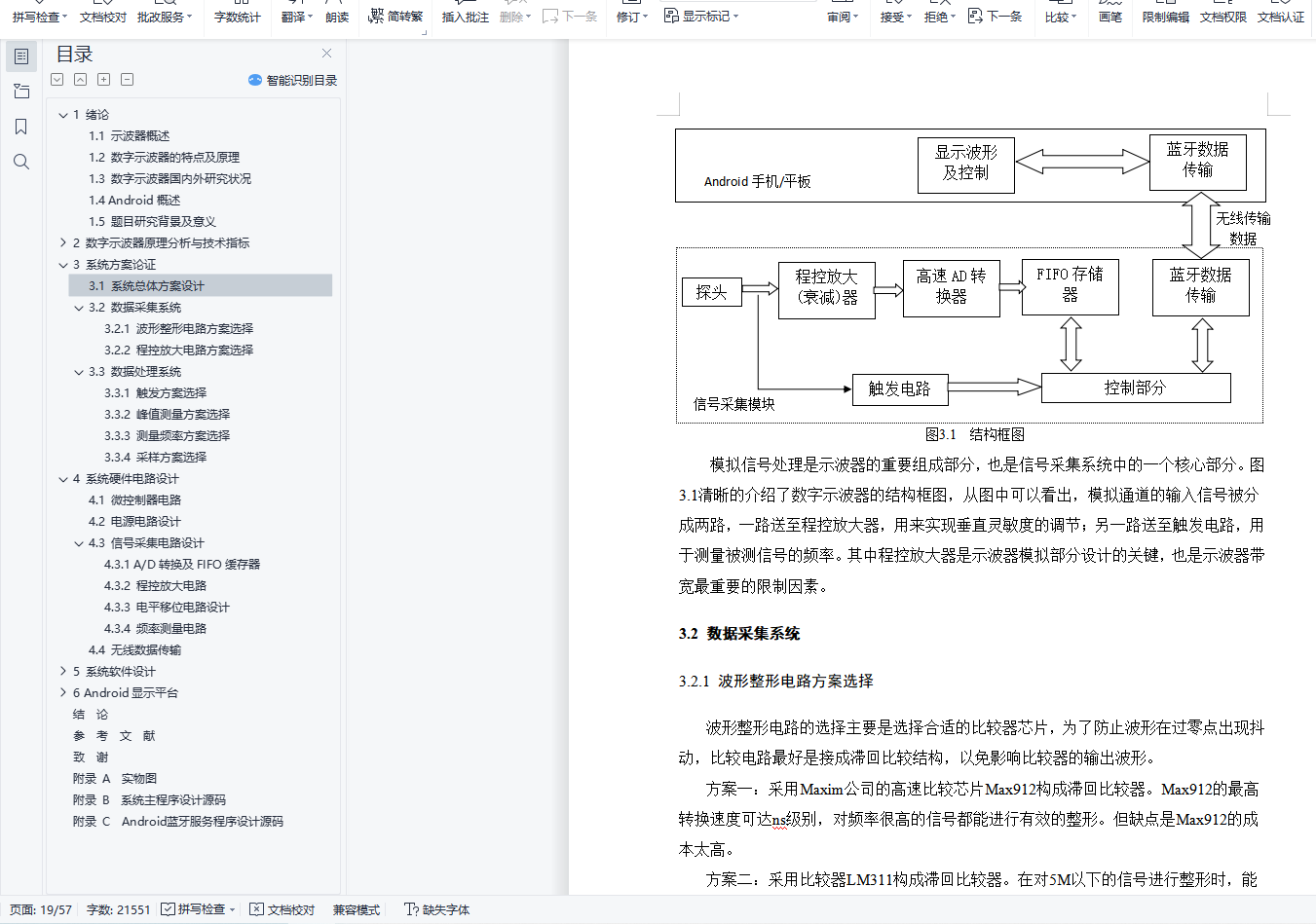Click 文档权限 in the toolbar
The width and height of the screenshot is (1316, 924).
1223,17
